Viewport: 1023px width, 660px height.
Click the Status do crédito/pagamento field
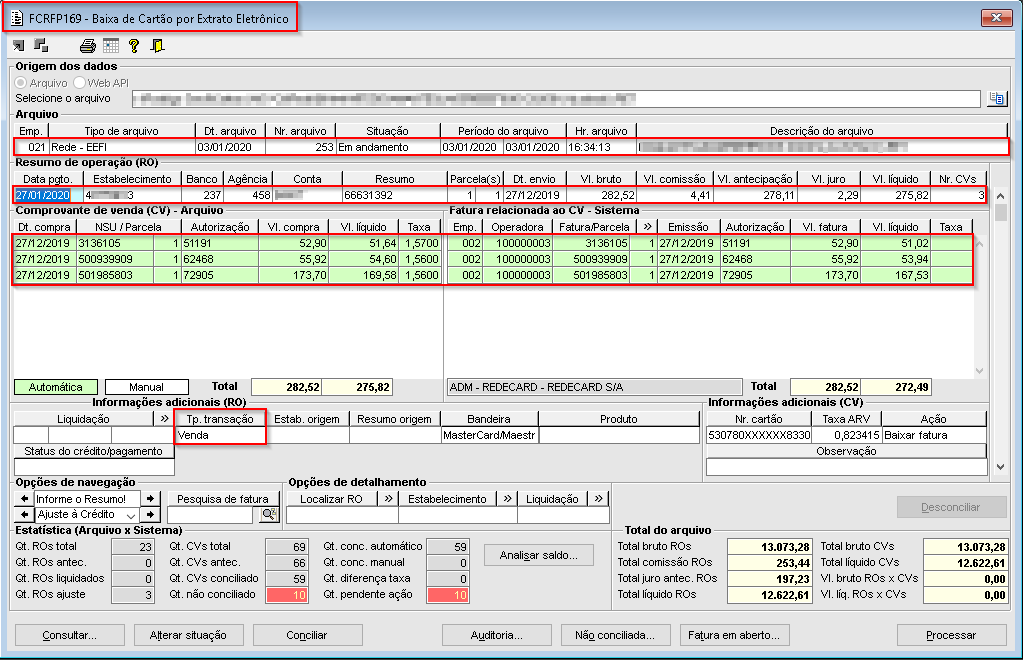click(x=94, y=467)
